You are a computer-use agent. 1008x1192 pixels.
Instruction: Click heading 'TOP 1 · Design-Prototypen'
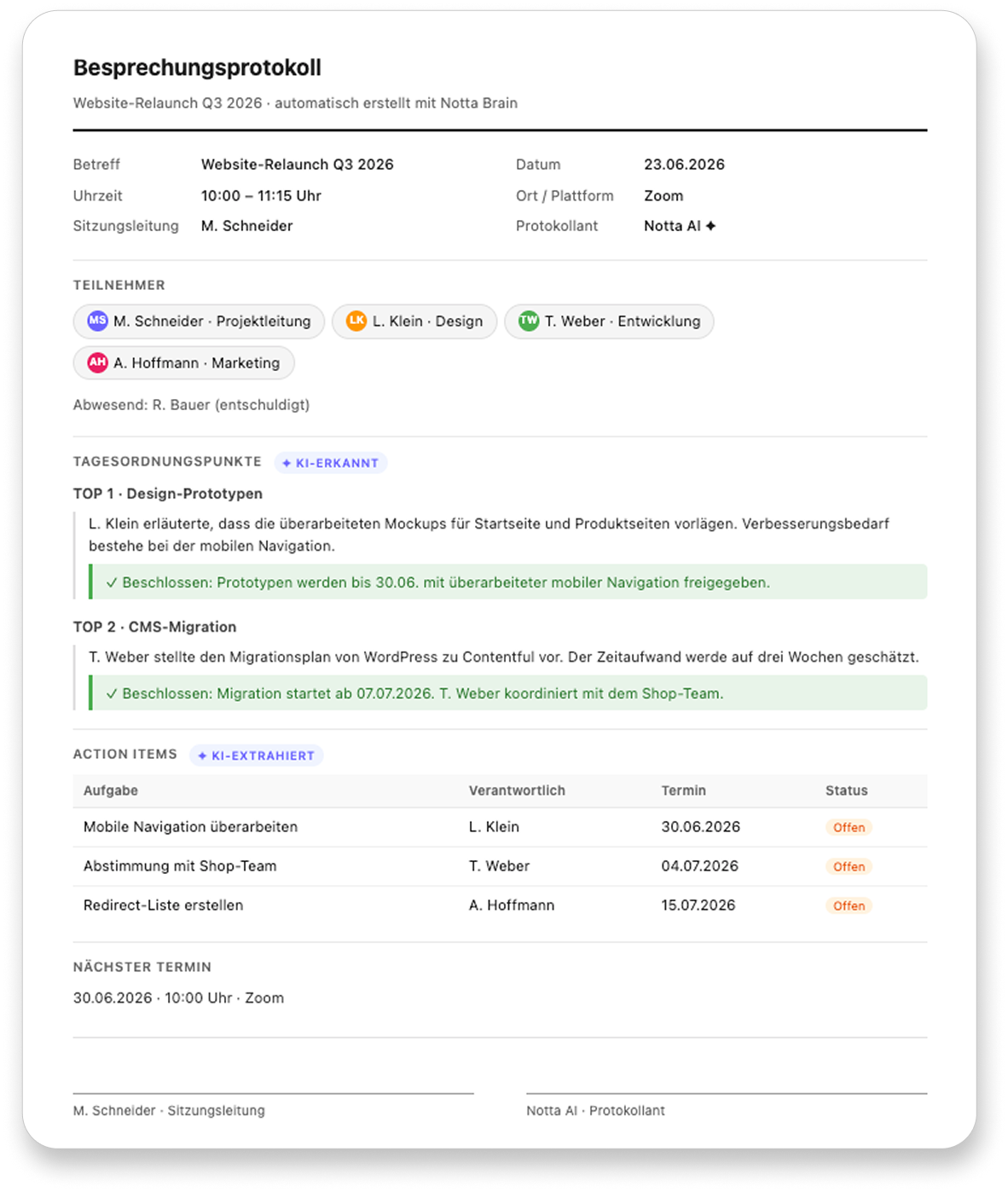[x=168, y=494]
